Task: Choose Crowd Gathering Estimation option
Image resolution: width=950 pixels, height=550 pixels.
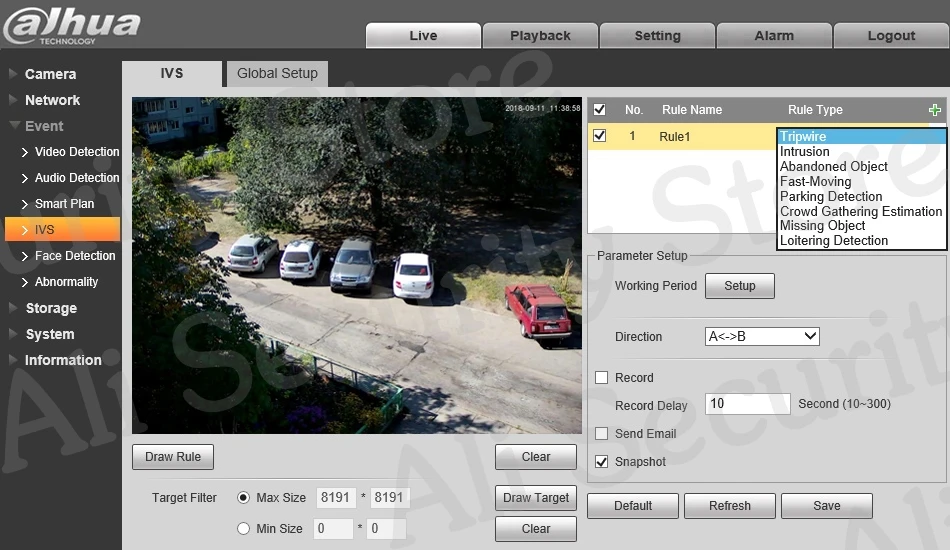Action: [x=861, y=211]
